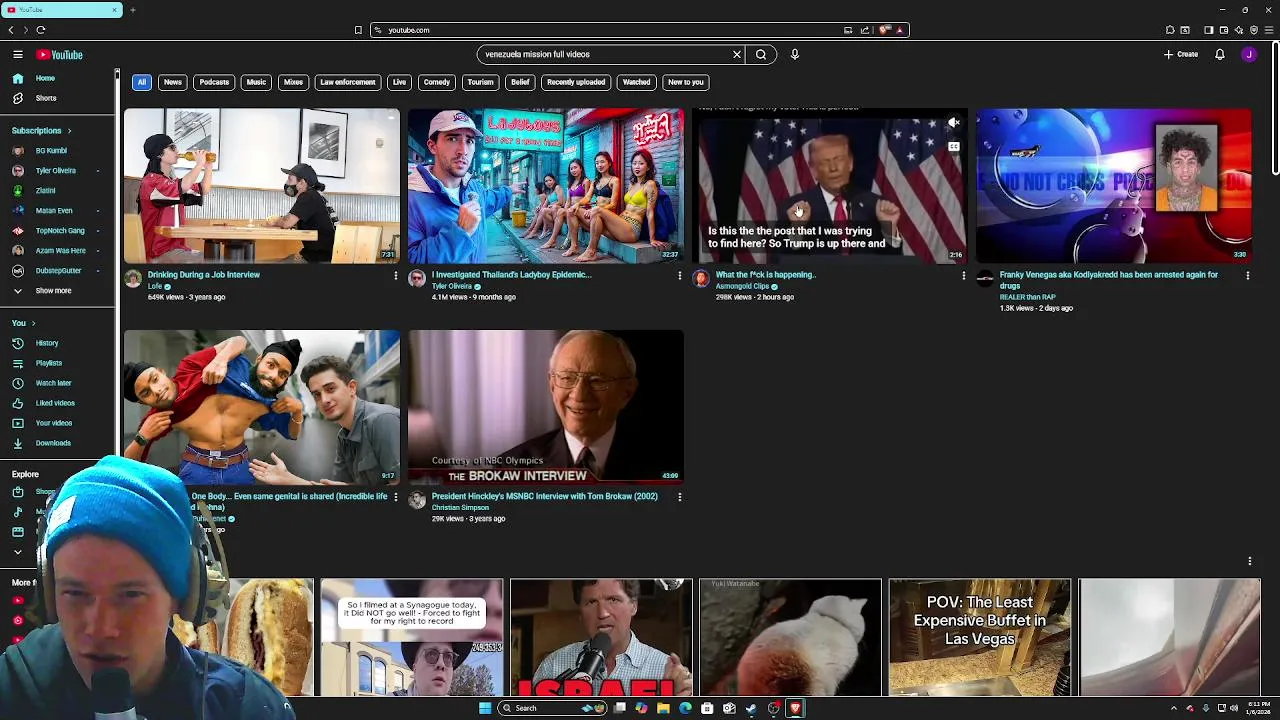This screenshot has width=1280, height=720.
Task: Expand the You section chevron
Action: (x=33, y=323)
